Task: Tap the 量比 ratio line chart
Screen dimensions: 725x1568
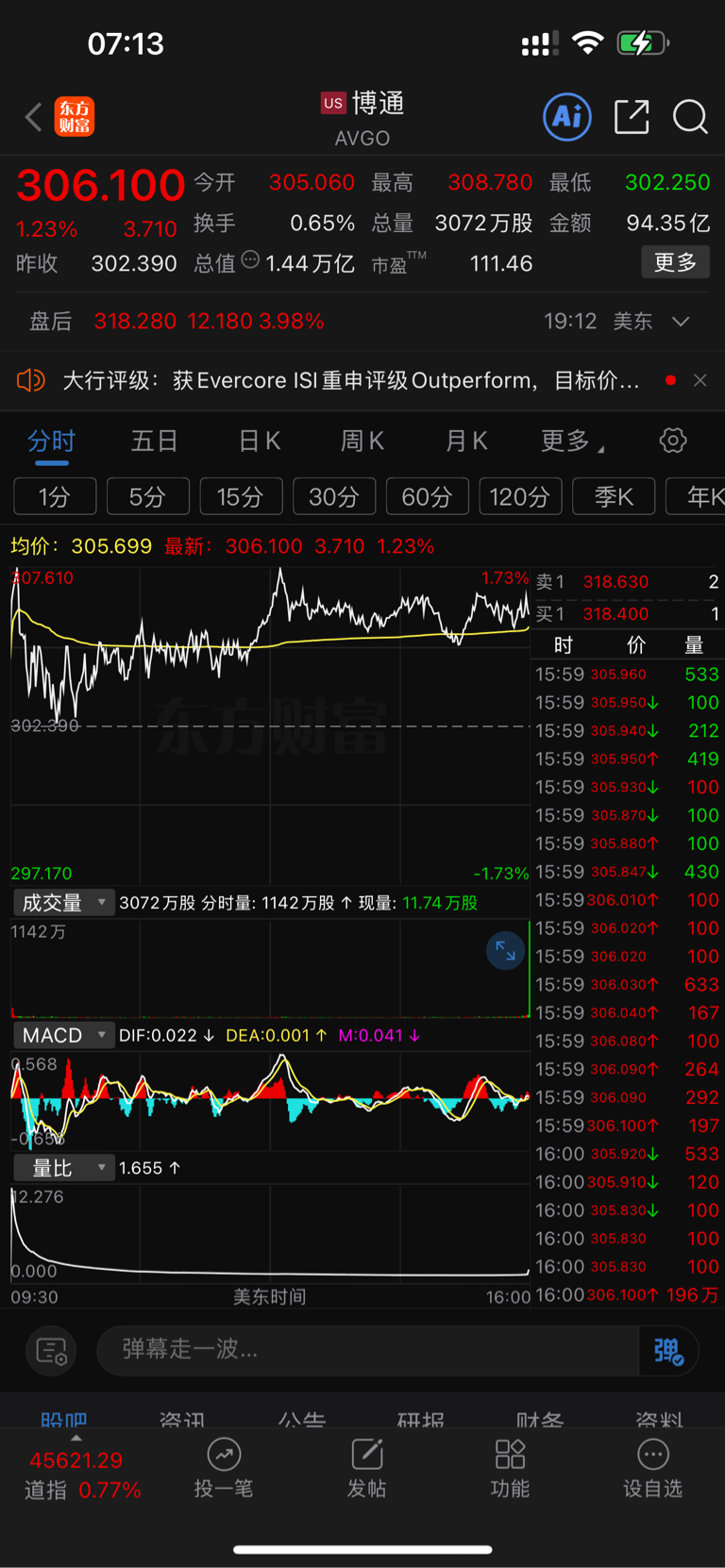Action: tap(270, 1233)
